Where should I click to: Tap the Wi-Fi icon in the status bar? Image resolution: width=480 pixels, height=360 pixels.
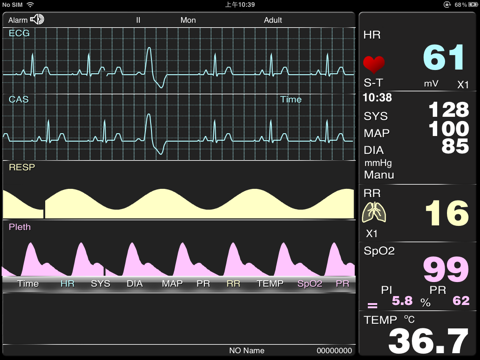[x=30, y=5]
